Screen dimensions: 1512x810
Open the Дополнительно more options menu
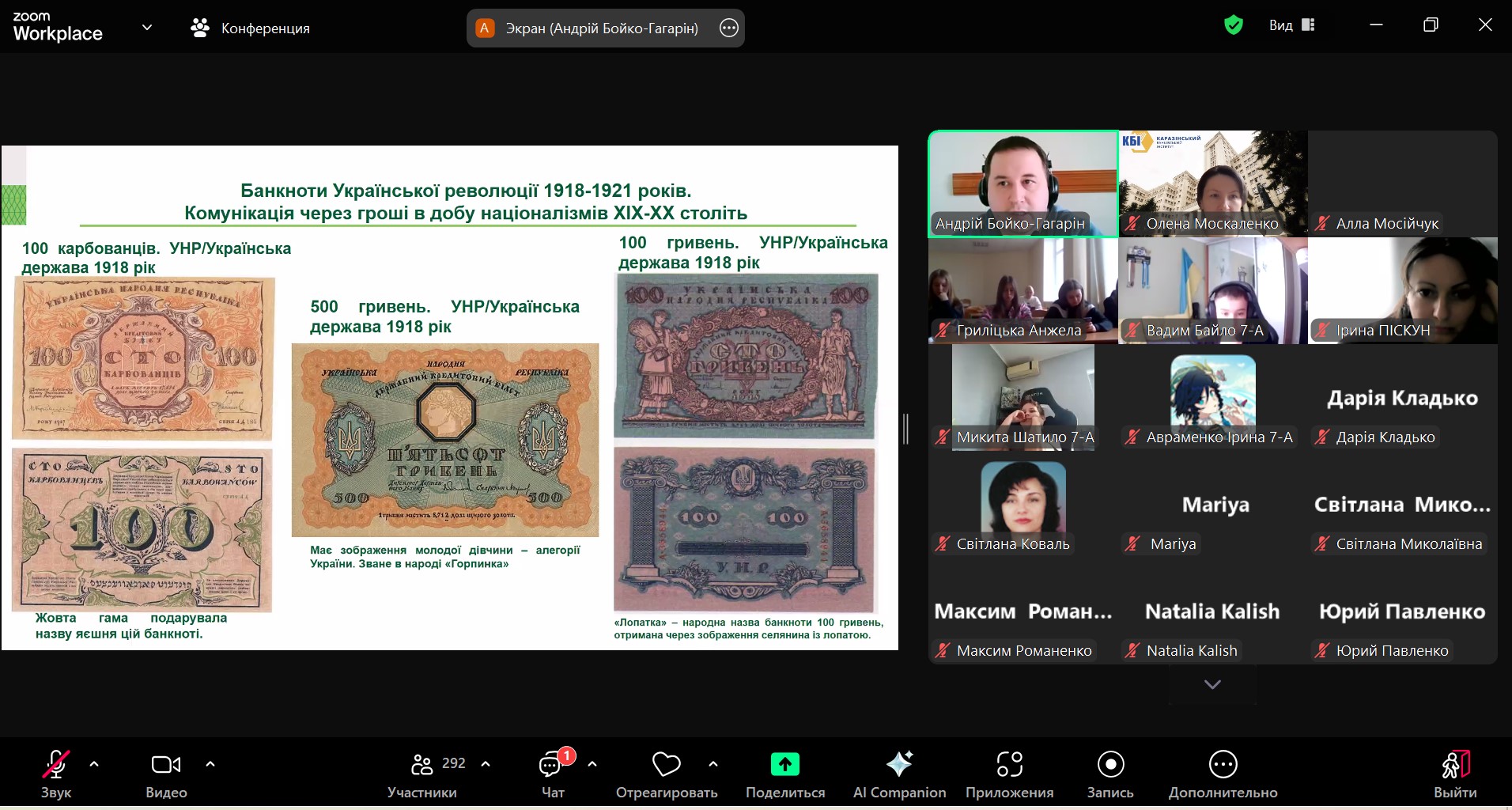1223,774
